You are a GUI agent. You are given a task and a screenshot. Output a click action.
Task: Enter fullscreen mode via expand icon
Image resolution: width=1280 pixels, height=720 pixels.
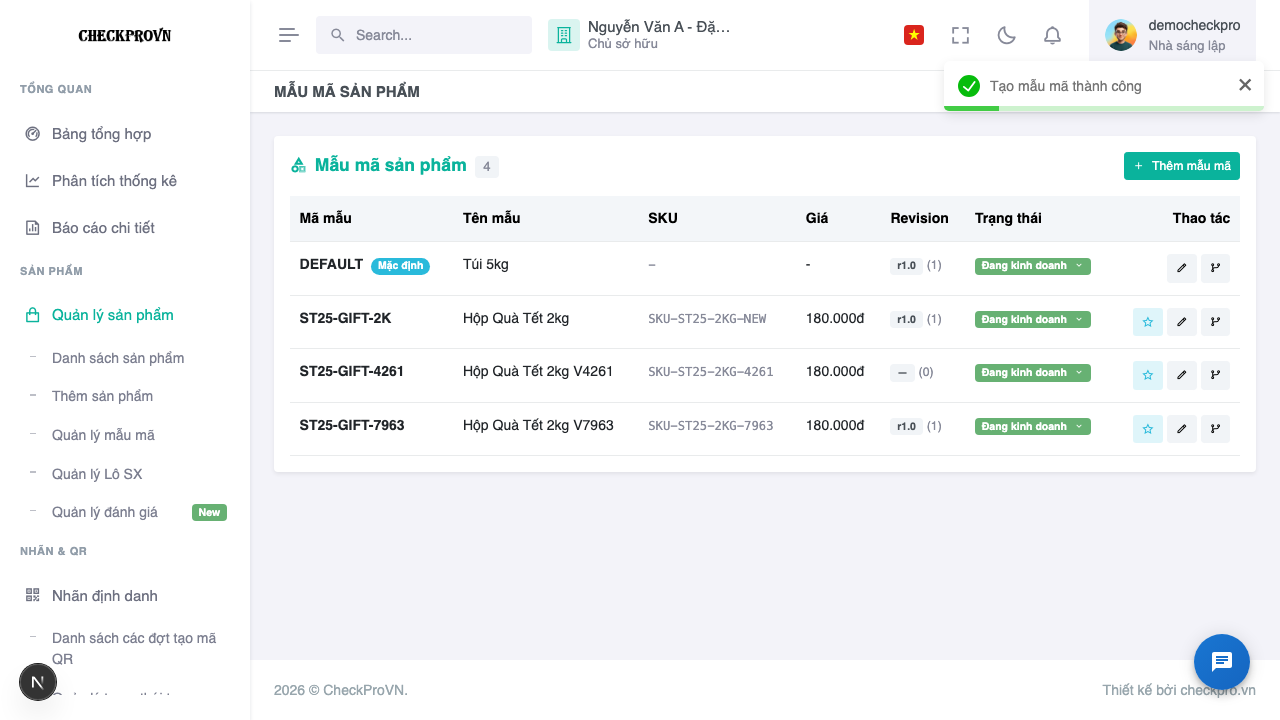(x=961, y=35)
